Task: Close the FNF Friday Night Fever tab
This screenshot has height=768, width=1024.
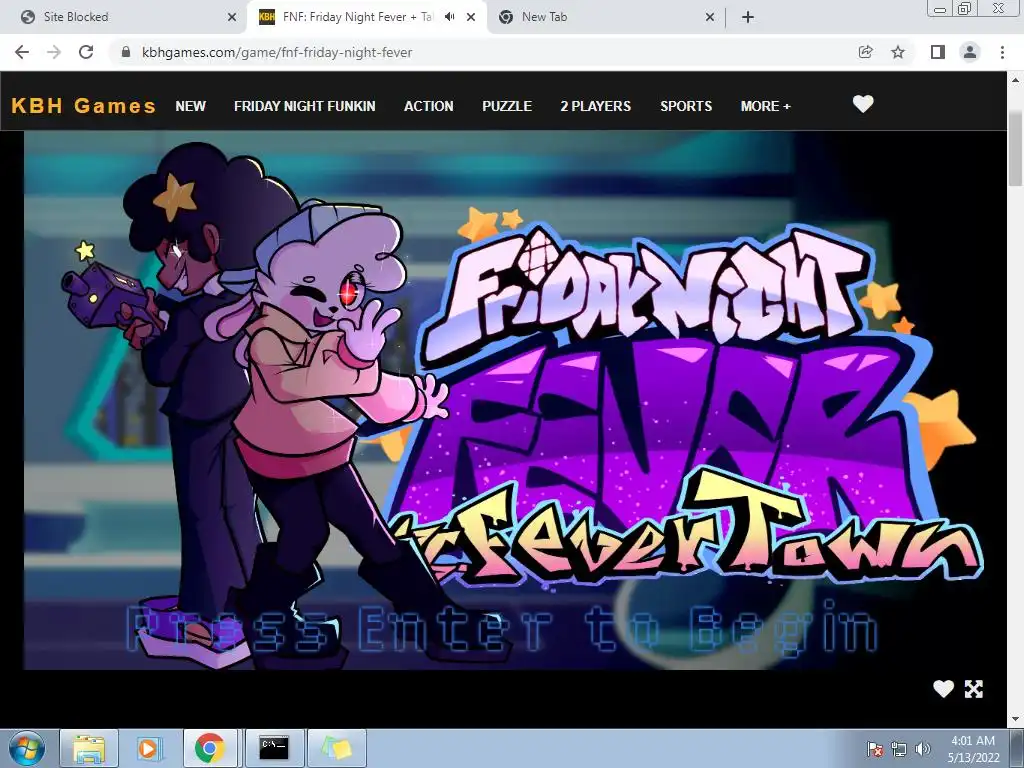Action: pyautogui.click(x=471, y=18)
